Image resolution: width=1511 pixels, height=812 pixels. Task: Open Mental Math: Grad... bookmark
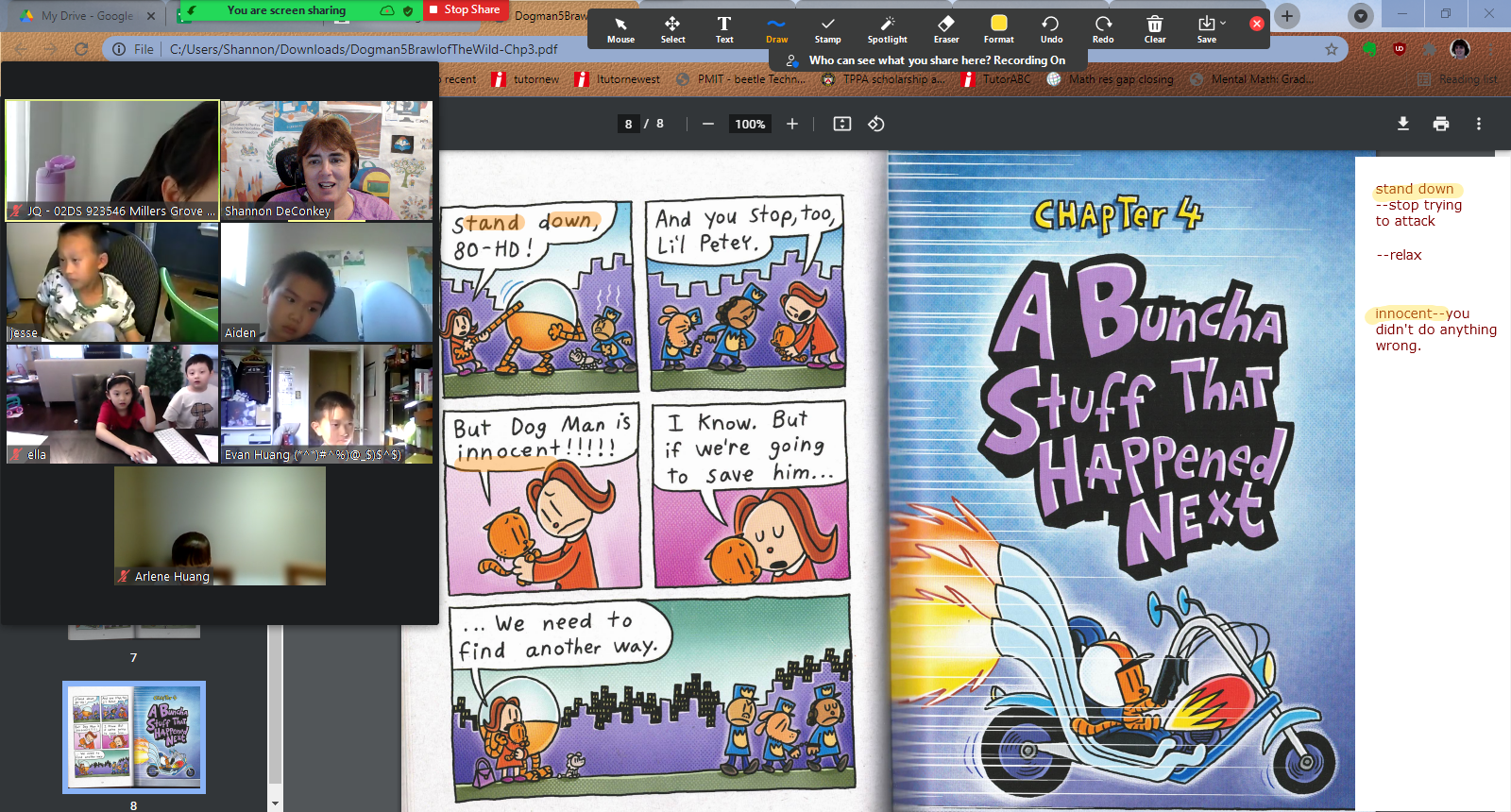1251,79
